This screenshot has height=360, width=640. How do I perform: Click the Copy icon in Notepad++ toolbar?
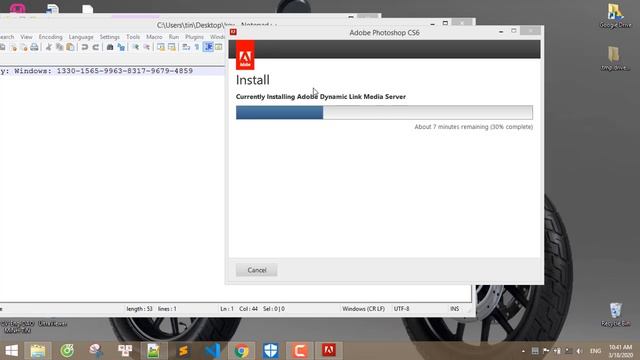(60, 47)
